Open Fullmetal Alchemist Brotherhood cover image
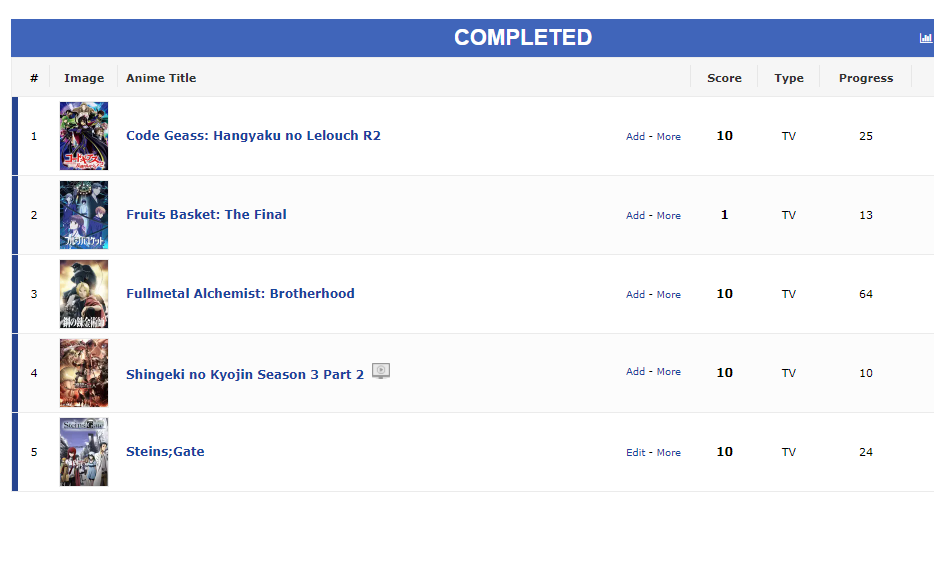 pos(84,294)
